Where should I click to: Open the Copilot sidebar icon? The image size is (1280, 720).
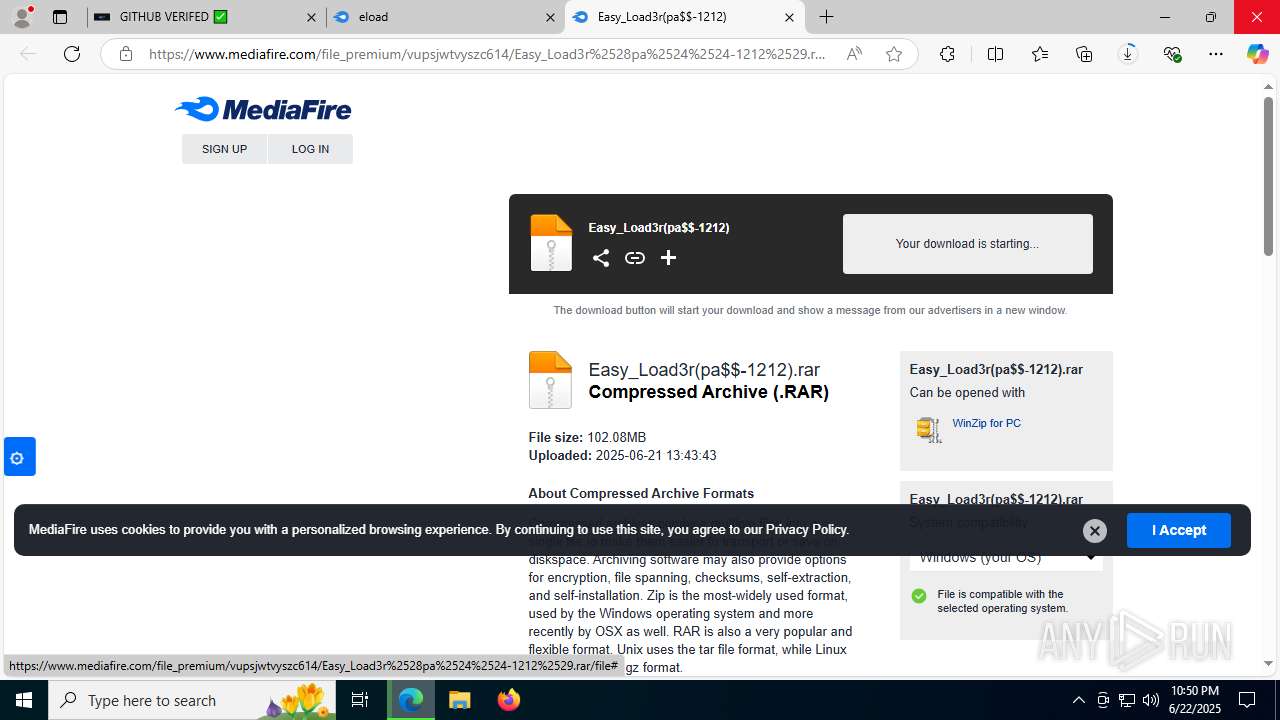[1257, 54]
